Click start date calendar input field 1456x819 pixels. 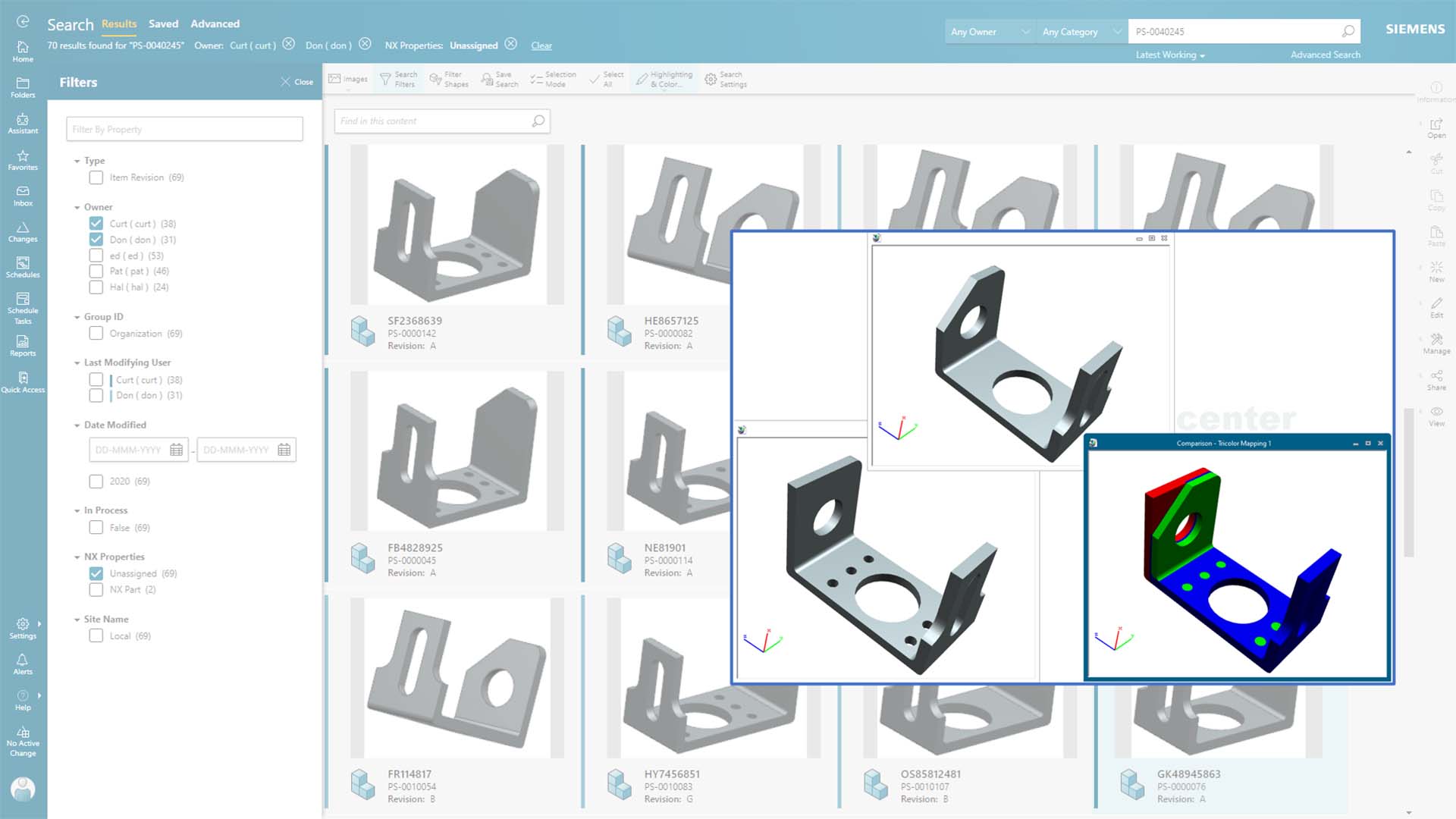(x=130, y=449)
